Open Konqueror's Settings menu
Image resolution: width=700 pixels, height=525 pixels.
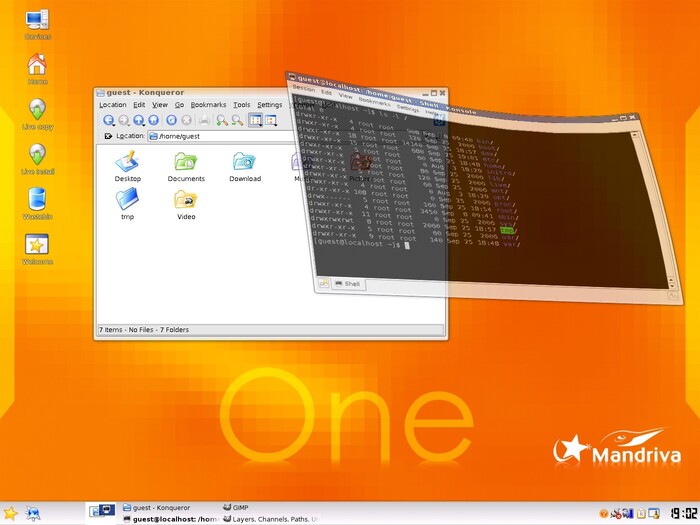(x=269, y=104)
